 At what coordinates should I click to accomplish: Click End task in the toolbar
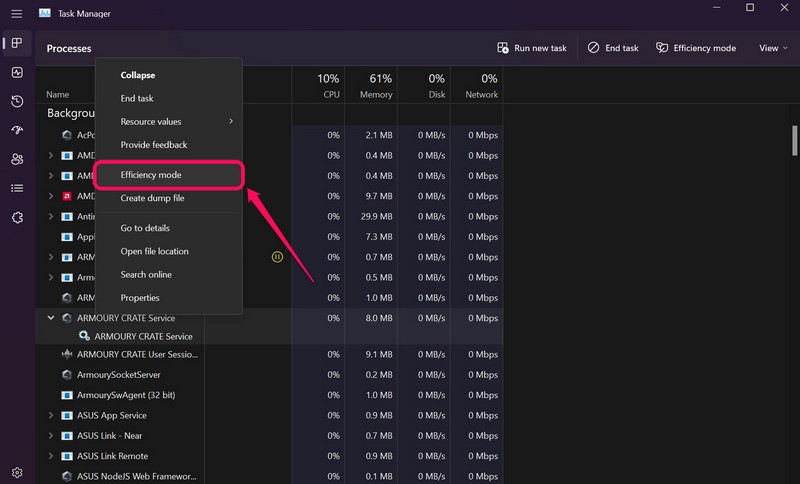click(x=613, y=48)
